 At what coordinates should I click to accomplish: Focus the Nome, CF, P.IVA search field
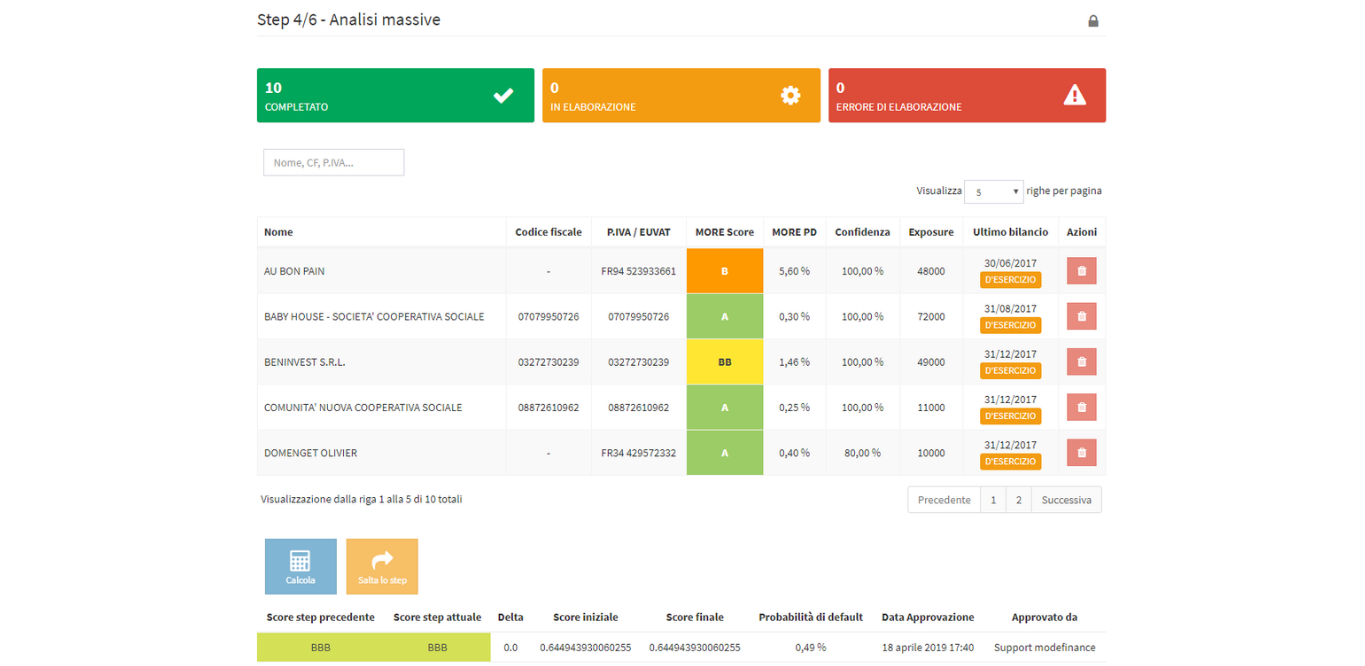(x=334, y=162)
